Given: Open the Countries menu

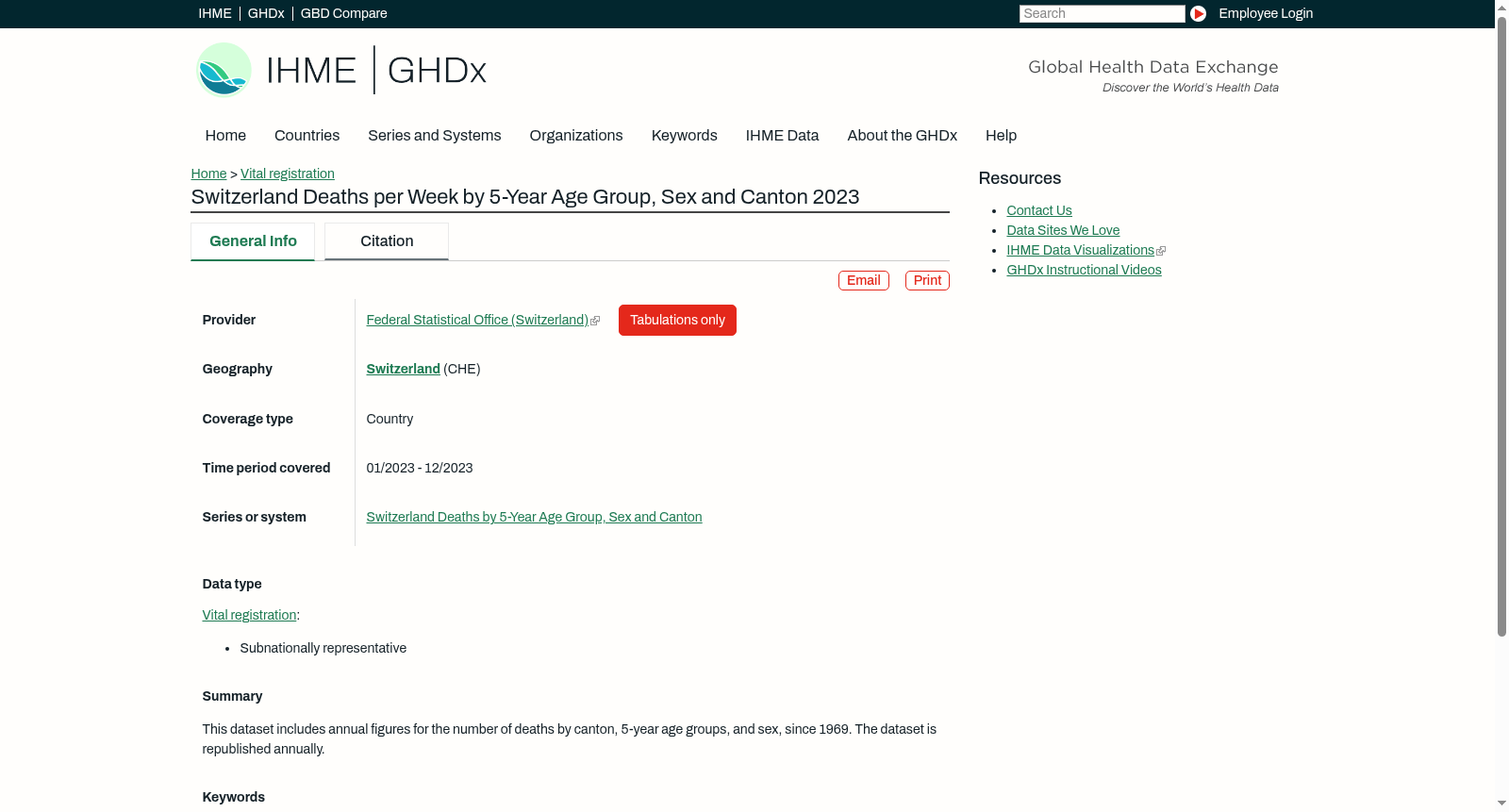Looking at the screenshot, I should tap(307, 136).
